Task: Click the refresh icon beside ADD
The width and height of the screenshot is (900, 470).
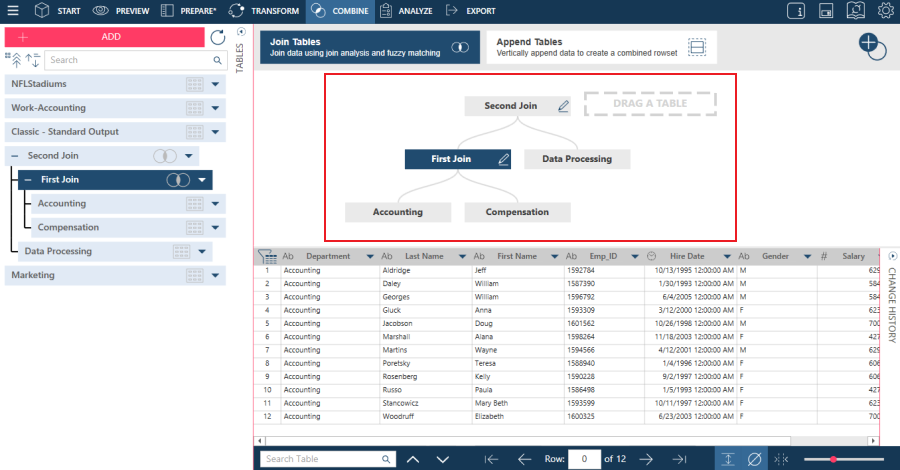Action: 218,38
